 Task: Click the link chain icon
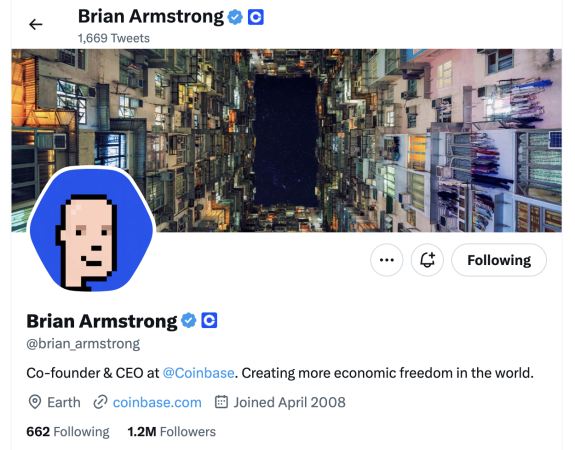point(100,402)
